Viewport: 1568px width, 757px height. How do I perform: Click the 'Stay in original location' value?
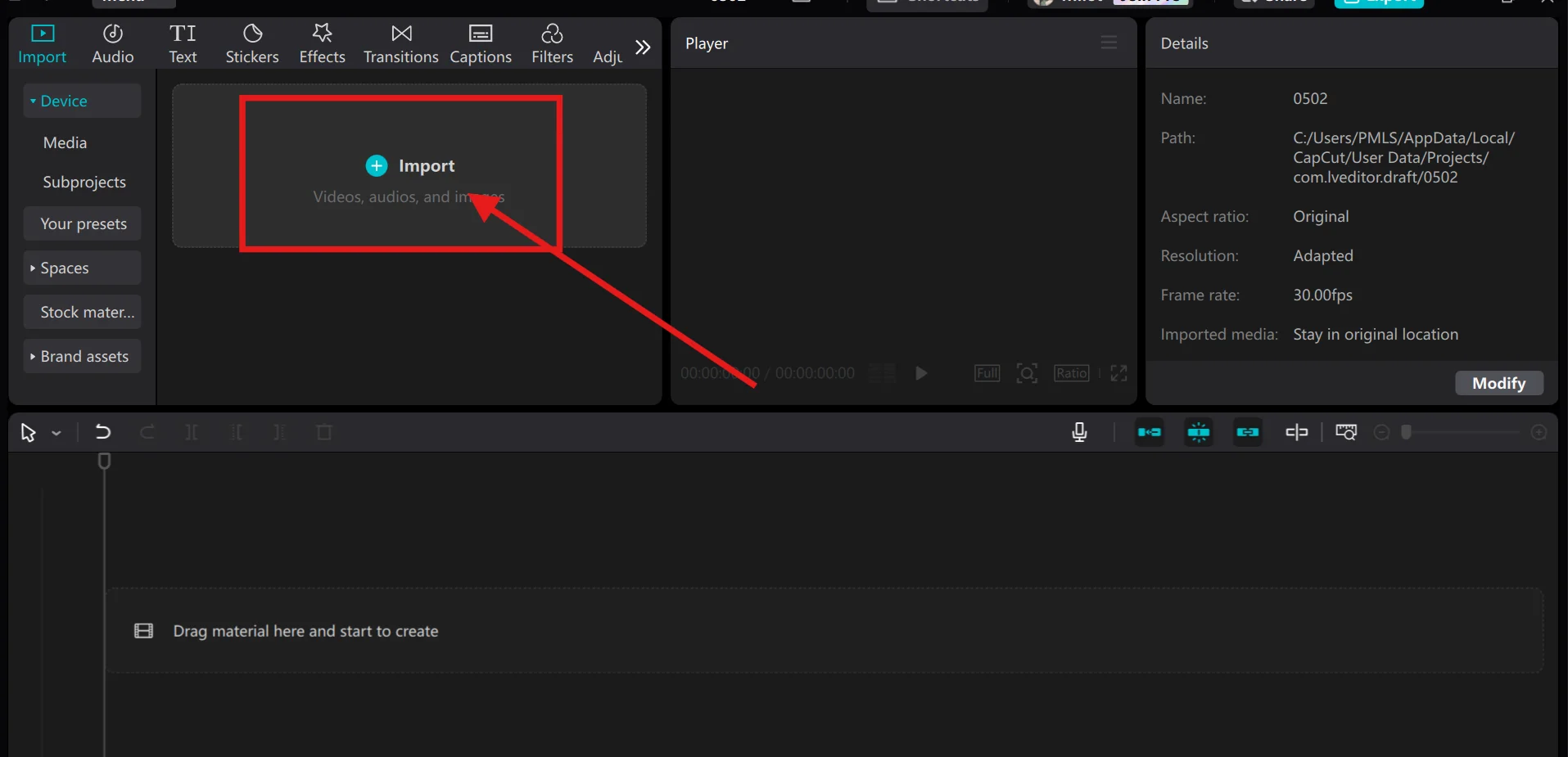1376,334
